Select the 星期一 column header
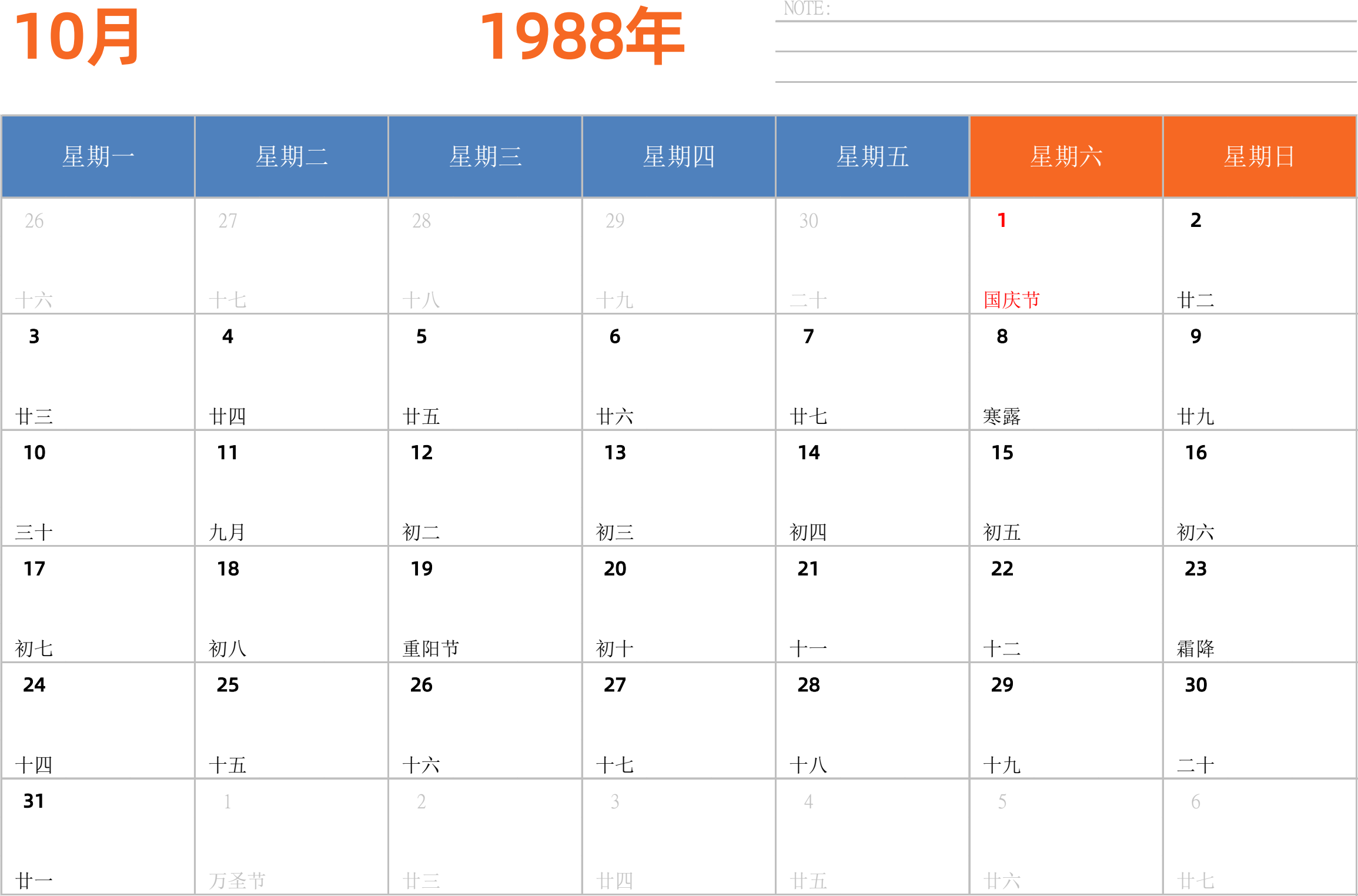1358x896 pixels. coord(98,156)
